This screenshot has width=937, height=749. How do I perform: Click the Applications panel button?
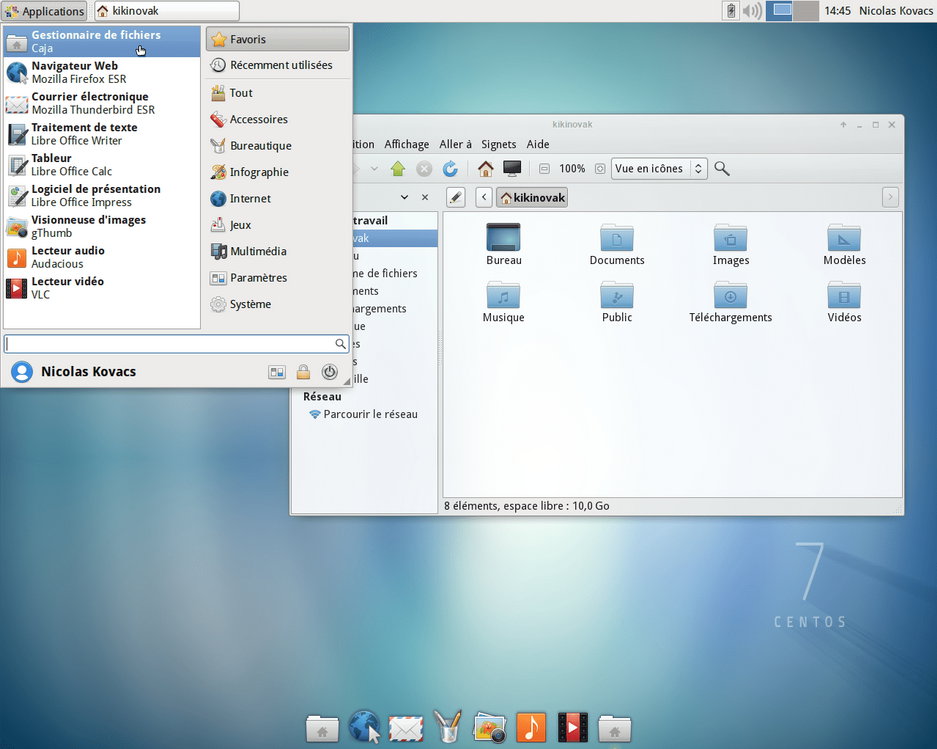45,11
